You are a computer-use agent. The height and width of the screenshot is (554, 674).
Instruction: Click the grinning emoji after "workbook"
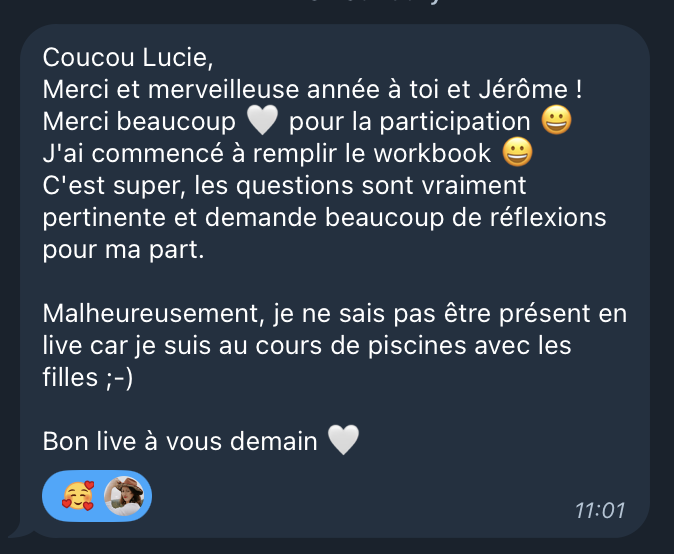click(x=518, y=153)
